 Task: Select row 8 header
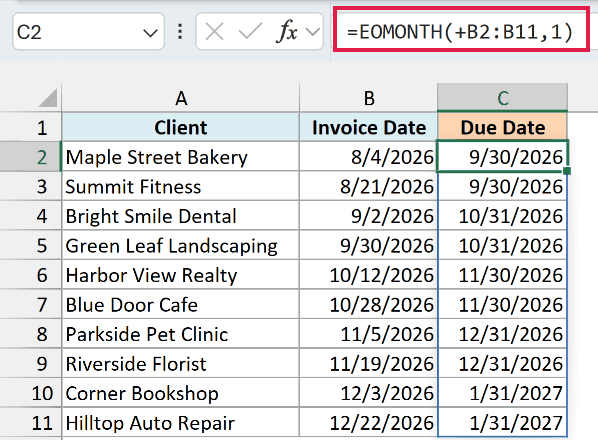pyautogui.click(x=31, y=333)
